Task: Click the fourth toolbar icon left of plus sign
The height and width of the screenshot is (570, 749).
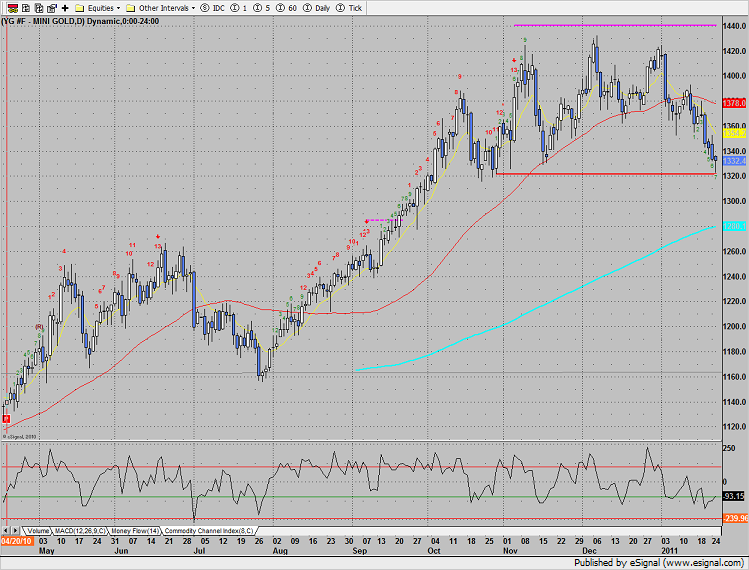Action: [x=50, y=7]
